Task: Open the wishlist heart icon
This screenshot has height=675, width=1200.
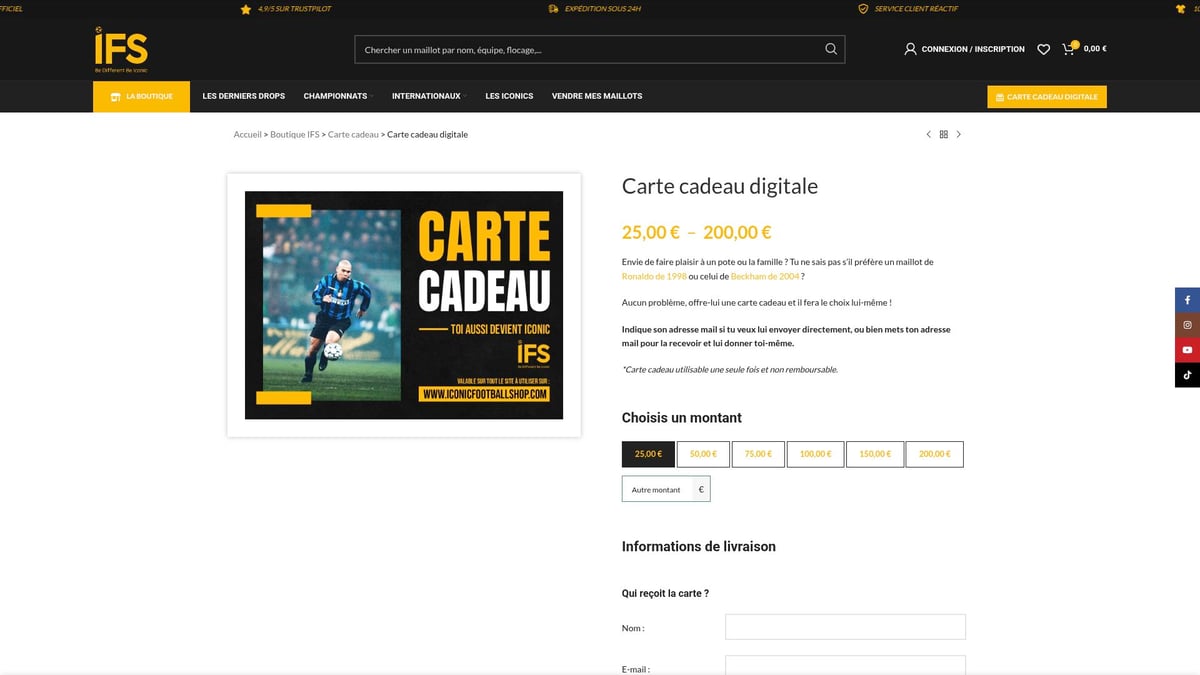Action: pyautogui.click(x=1043, y=49)
